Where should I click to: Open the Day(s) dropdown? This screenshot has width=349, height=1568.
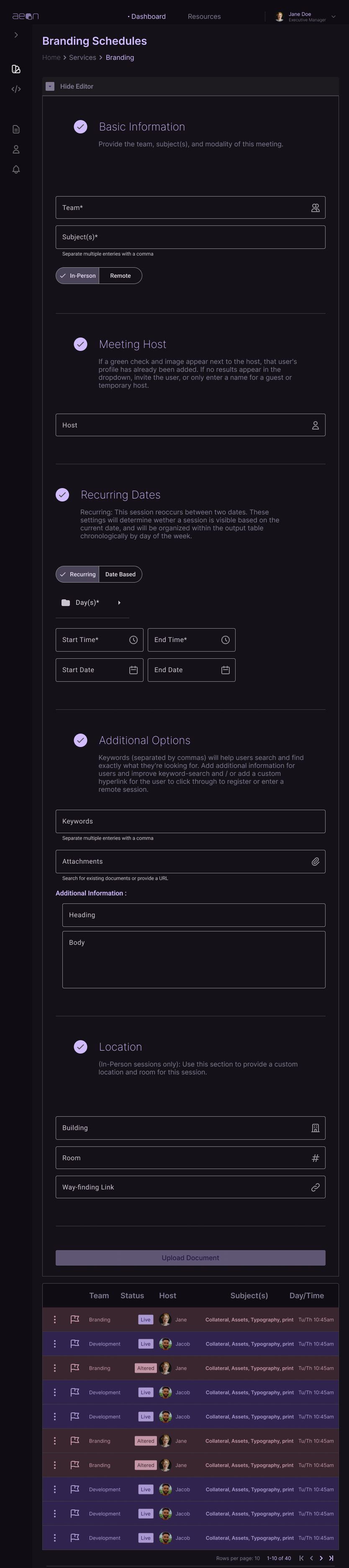point(92,603)
